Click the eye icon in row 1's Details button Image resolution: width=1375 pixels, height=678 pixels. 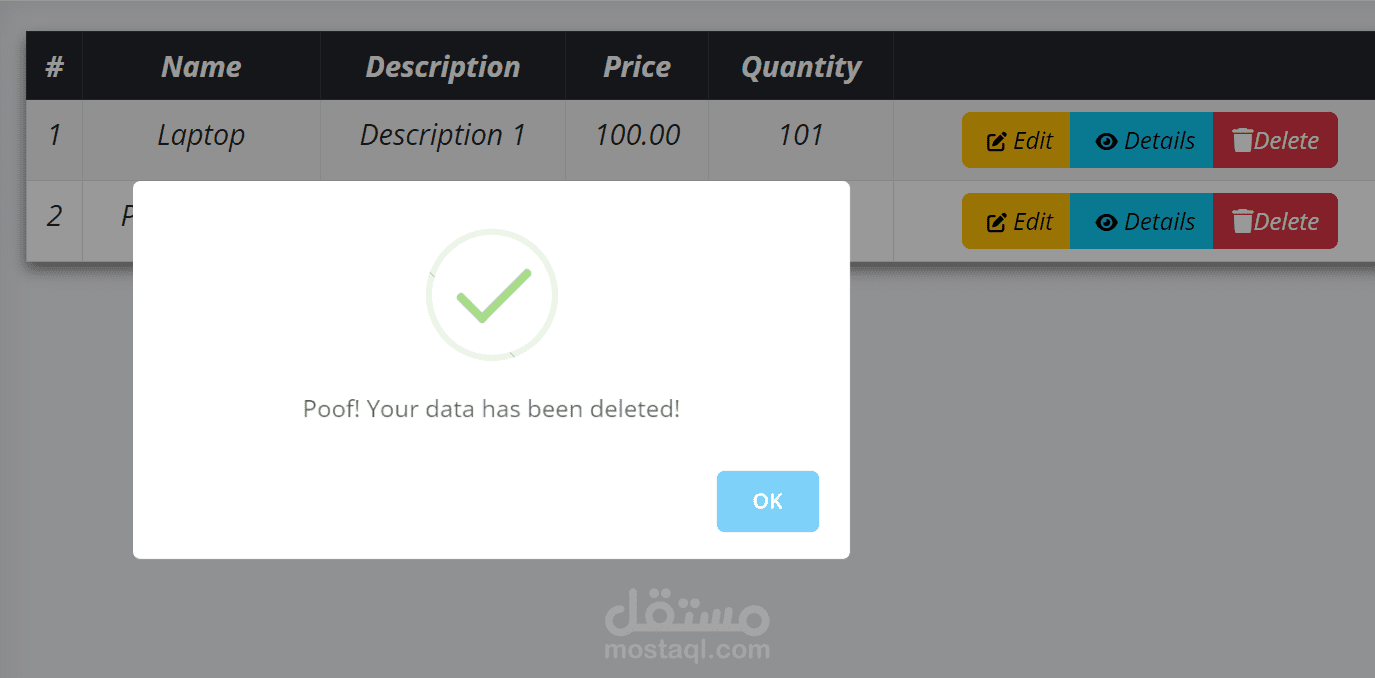coord(1107,141)
